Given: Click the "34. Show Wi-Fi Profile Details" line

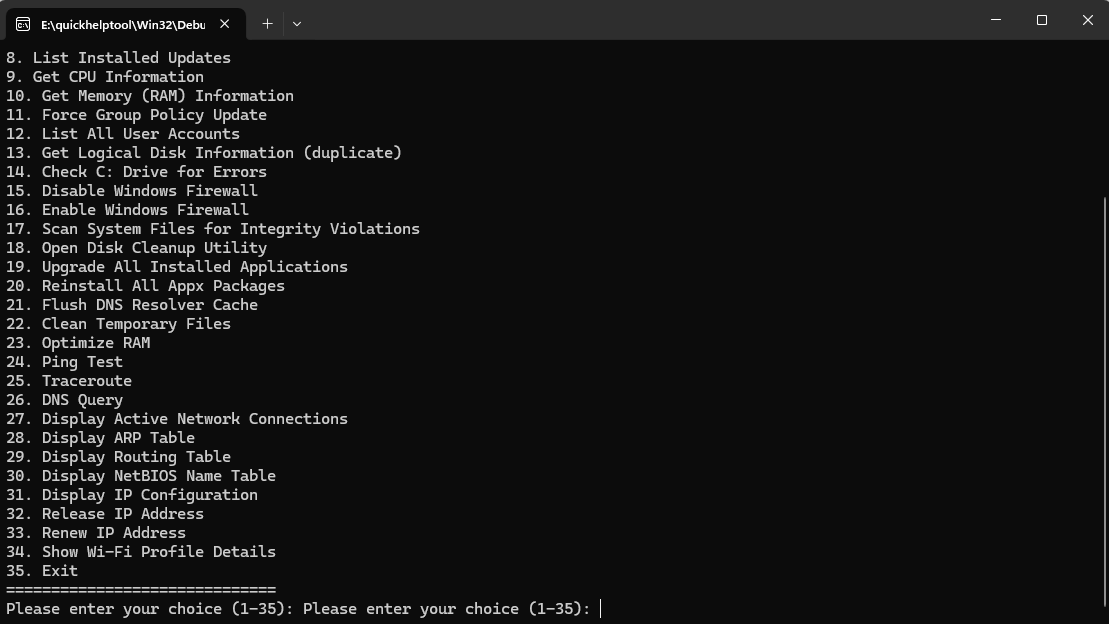Looking at the screenshot, I should 141,551.
